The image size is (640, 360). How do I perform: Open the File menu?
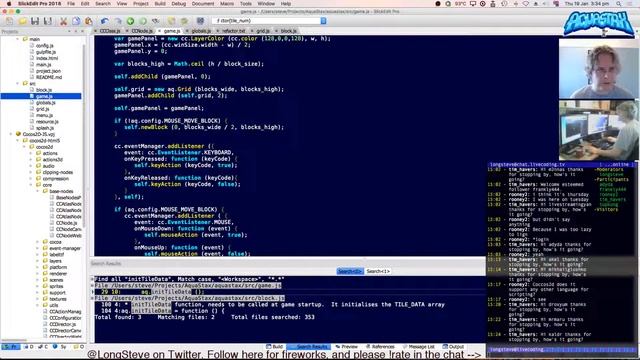[x=71, y=3]
